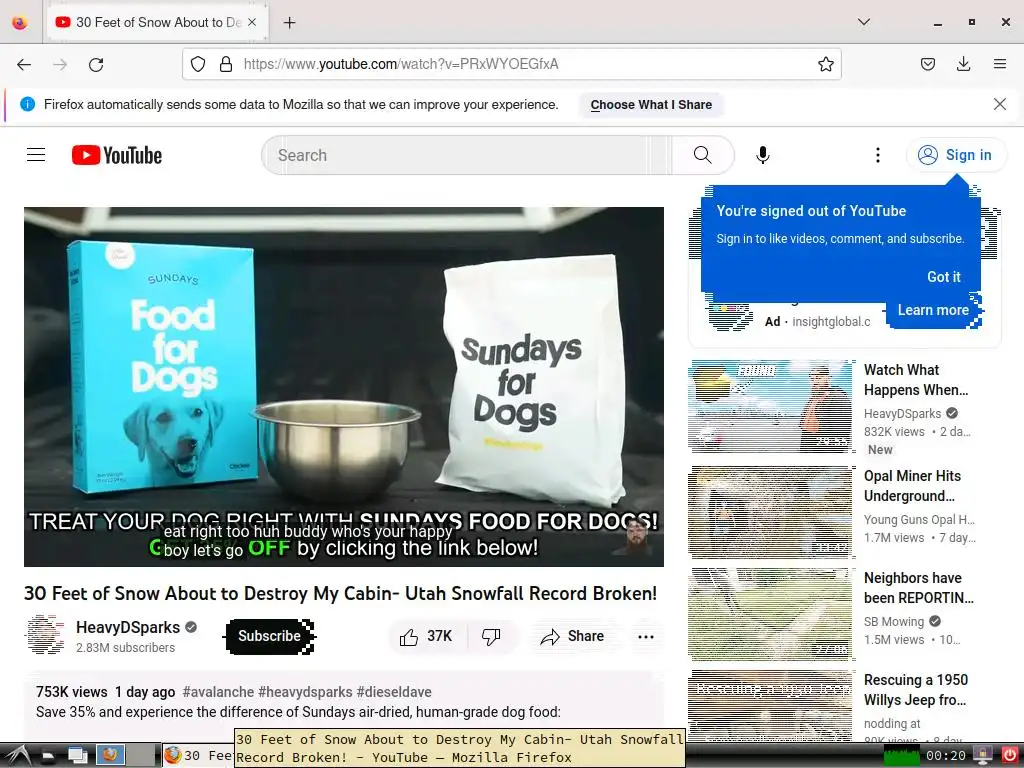Open Rescuing a 1950 Willys Jeep title
This screenshot has width=1024, height=768.
(x=916, y=690)
